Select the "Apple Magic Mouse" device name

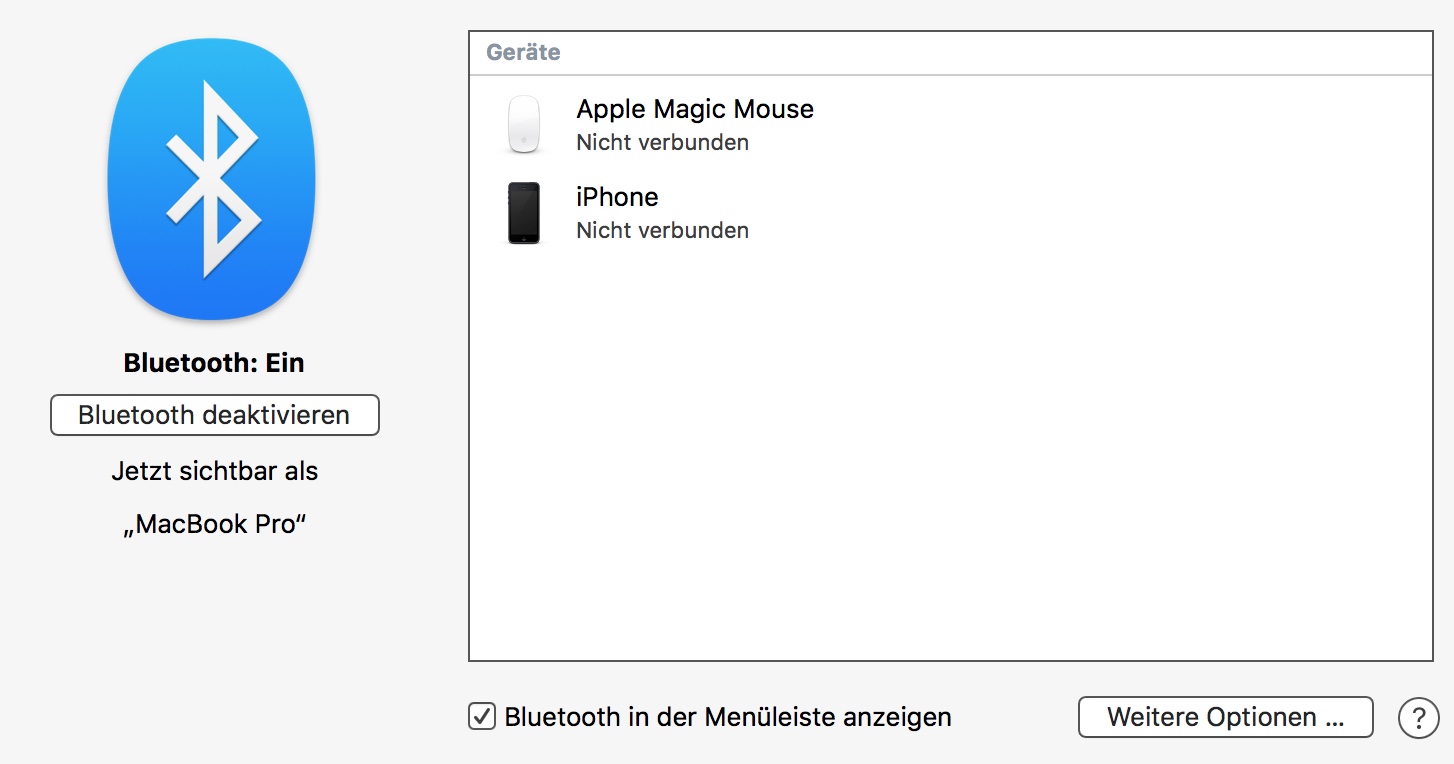coord(695,109)
